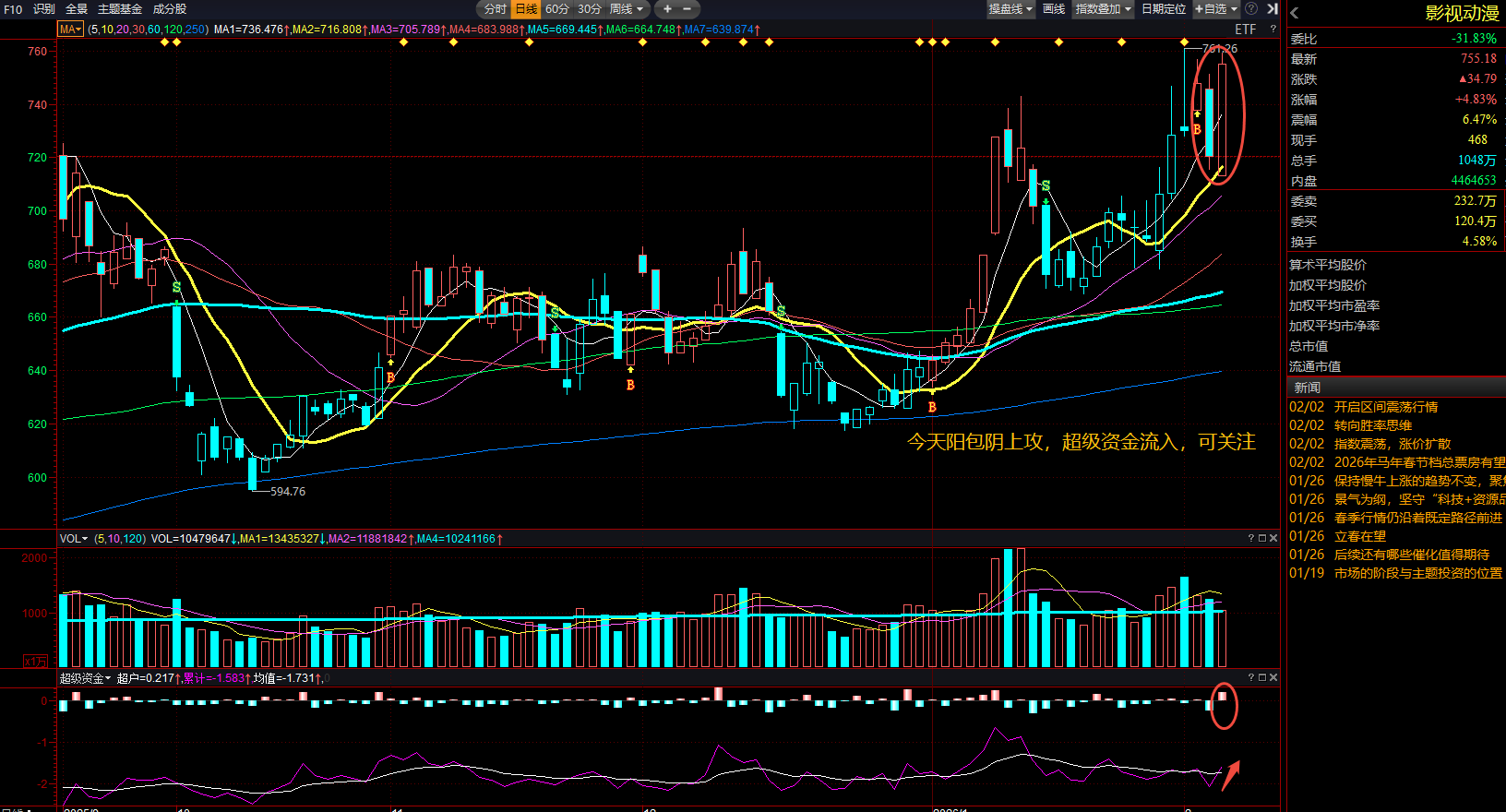Click the zoom out minus icon
The image size is (1506, 812).
pos(687,9)
